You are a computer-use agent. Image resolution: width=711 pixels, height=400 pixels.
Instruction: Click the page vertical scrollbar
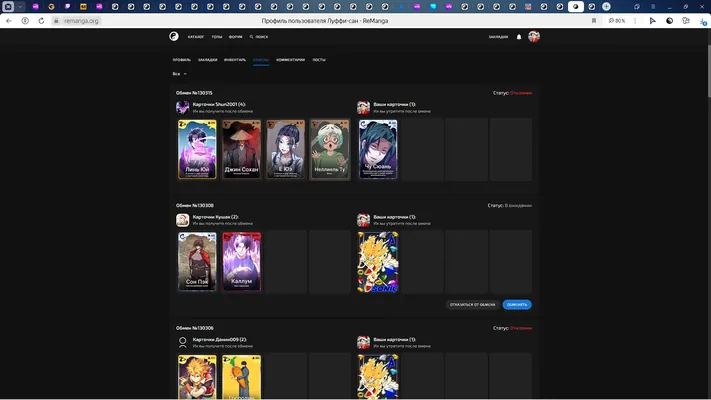coord(708,64)
